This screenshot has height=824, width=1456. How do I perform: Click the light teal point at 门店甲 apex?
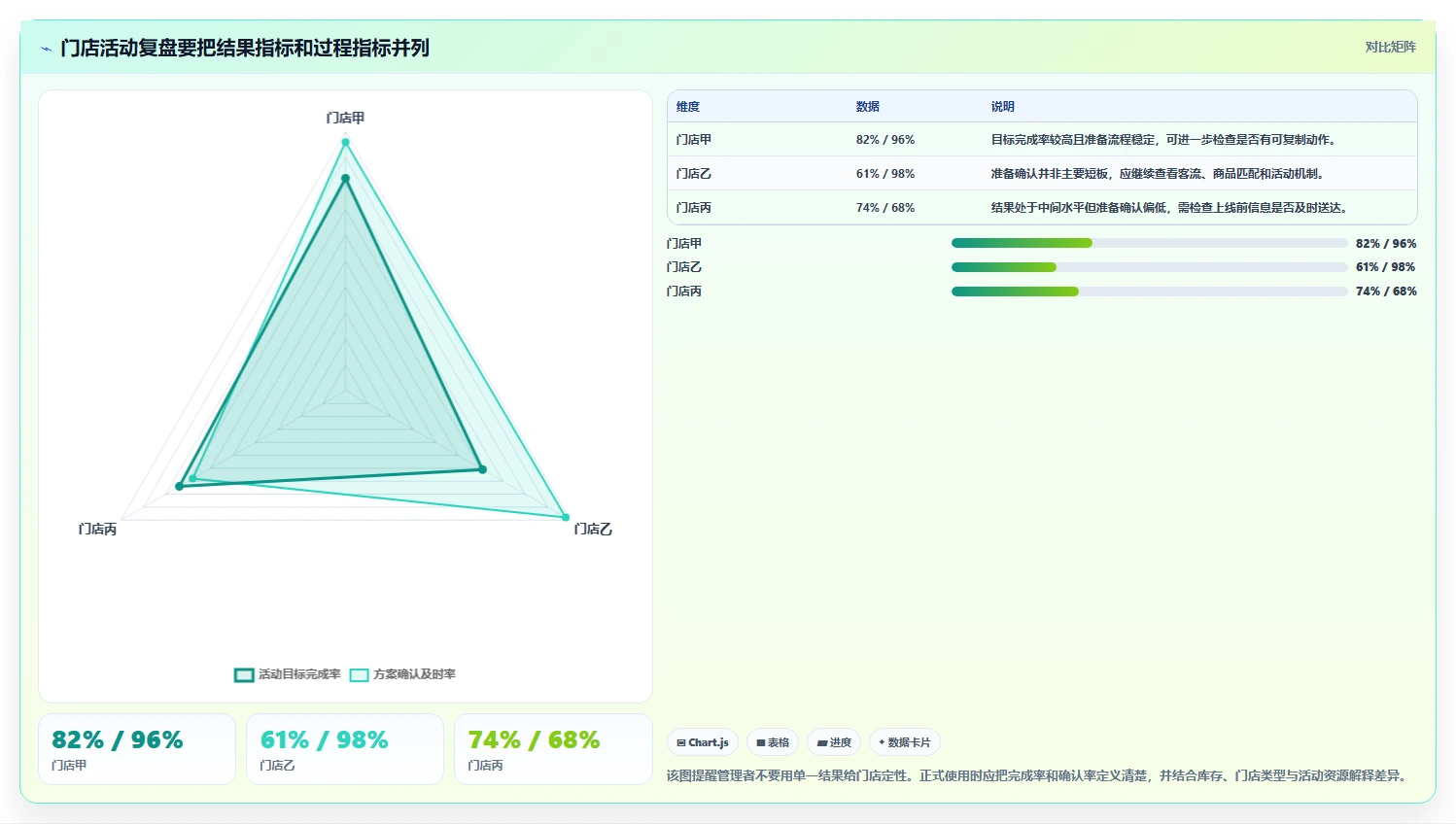345,142
